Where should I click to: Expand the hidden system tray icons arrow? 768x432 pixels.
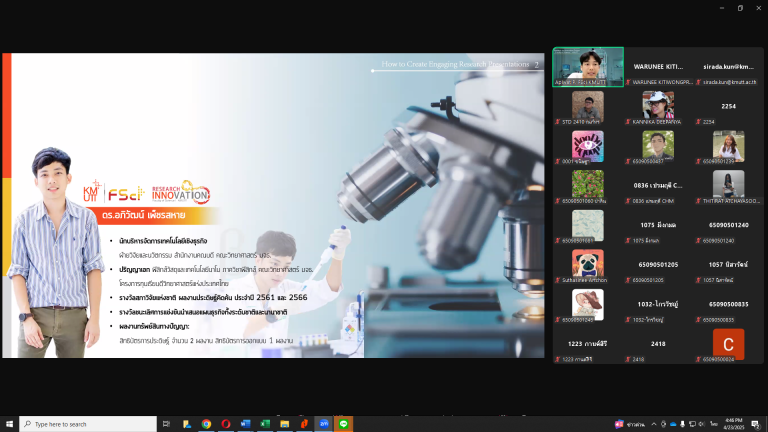(654, 424)
